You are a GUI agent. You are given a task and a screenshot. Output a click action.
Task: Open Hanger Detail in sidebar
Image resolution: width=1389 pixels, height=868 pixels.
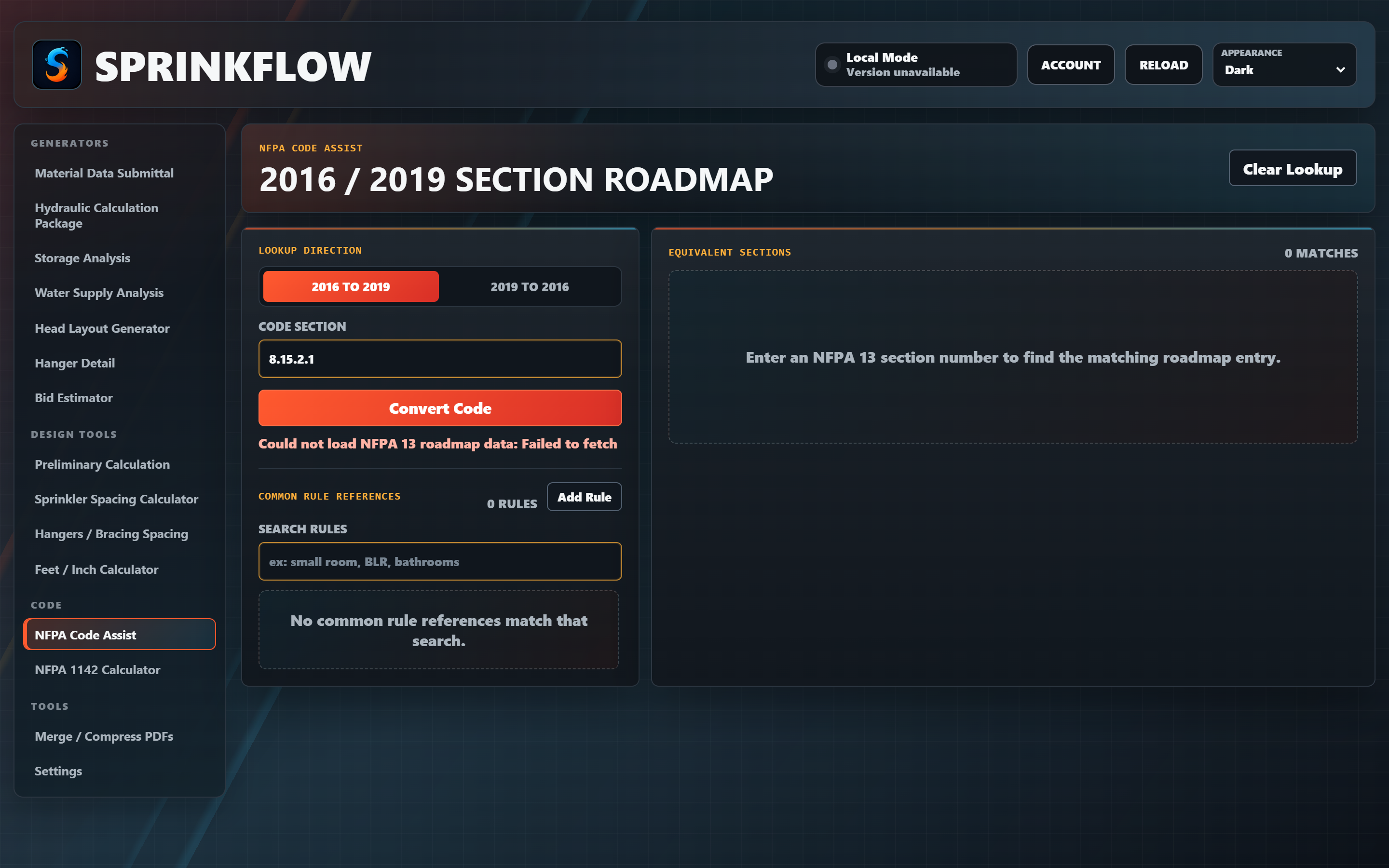[120, 363]
